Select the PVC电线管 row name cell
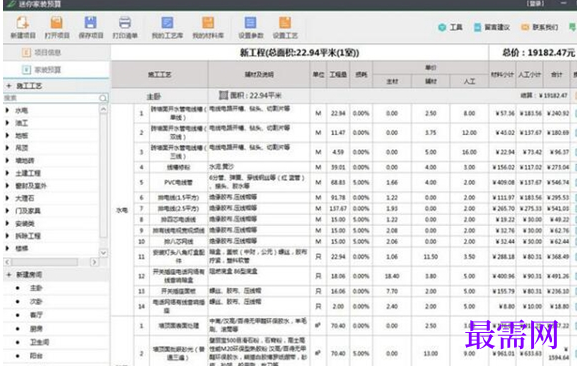The height and width of the screenshot is (366, 577). [178, 182]
